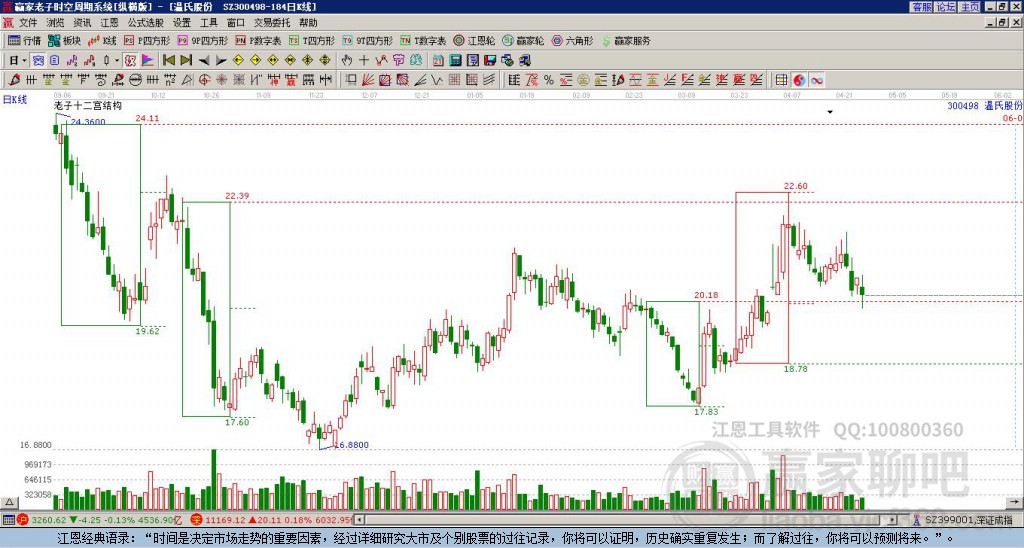Screen dimensions: 1024x548
Task: Click the black left arrow icon
Action: [204, 60]
